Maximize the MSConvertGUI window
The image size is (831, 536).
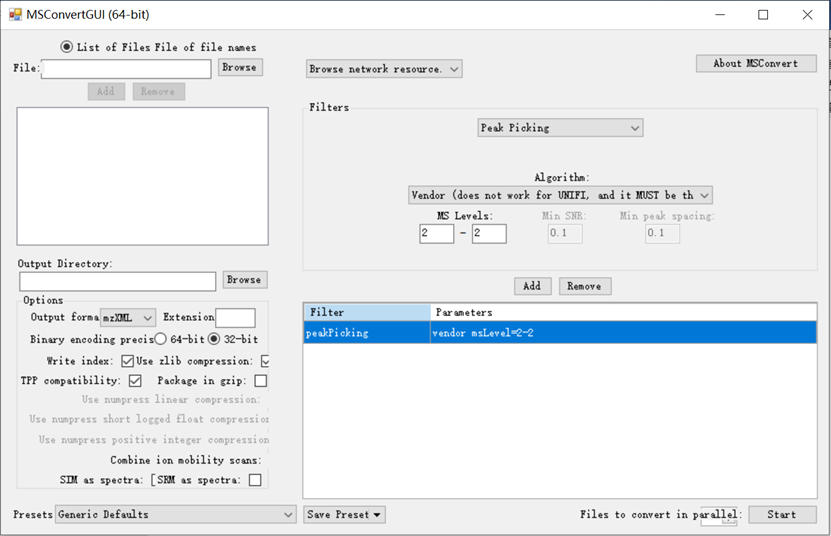tap(763, 15)
